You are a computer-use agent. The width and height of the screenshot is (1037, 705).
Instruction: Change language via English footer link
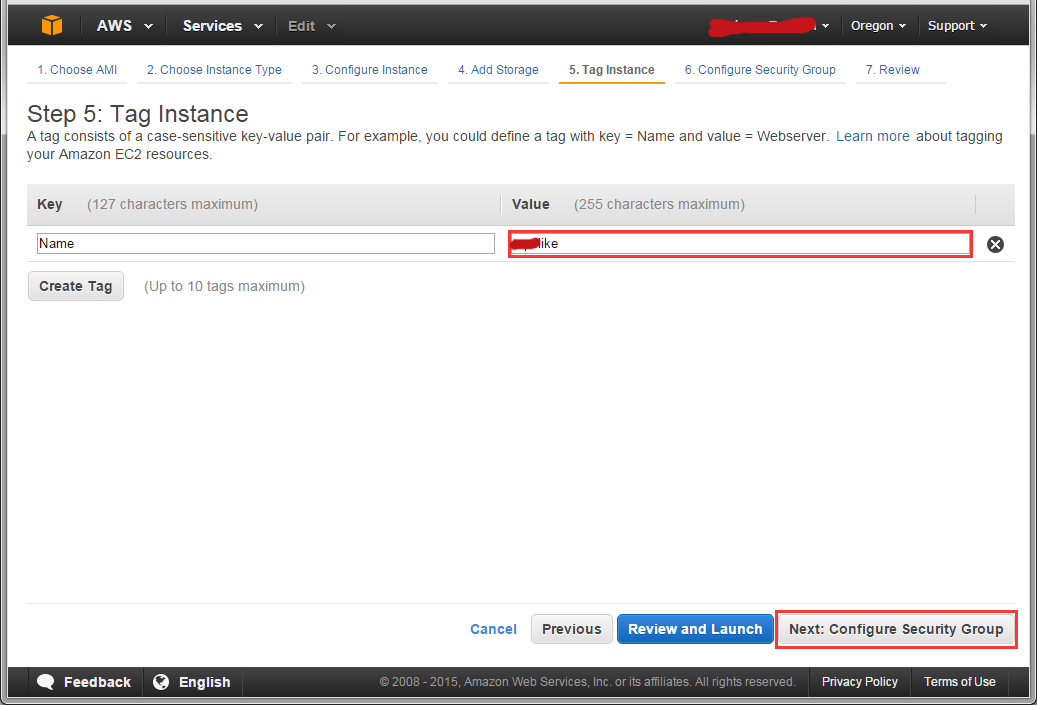(x=204, y=682)
